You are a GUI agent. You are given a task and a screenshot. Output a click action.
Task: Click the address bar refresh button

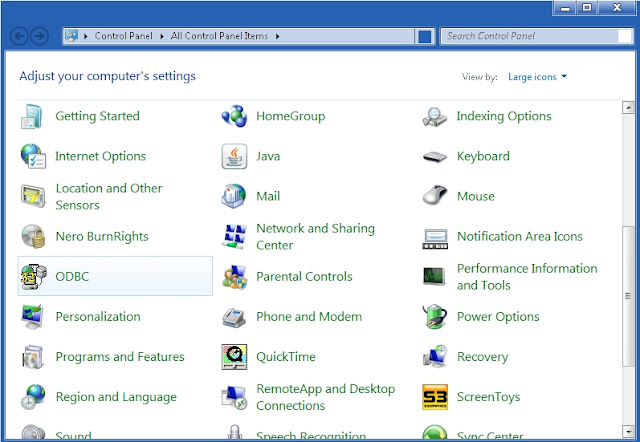click(x=424, y=36)
